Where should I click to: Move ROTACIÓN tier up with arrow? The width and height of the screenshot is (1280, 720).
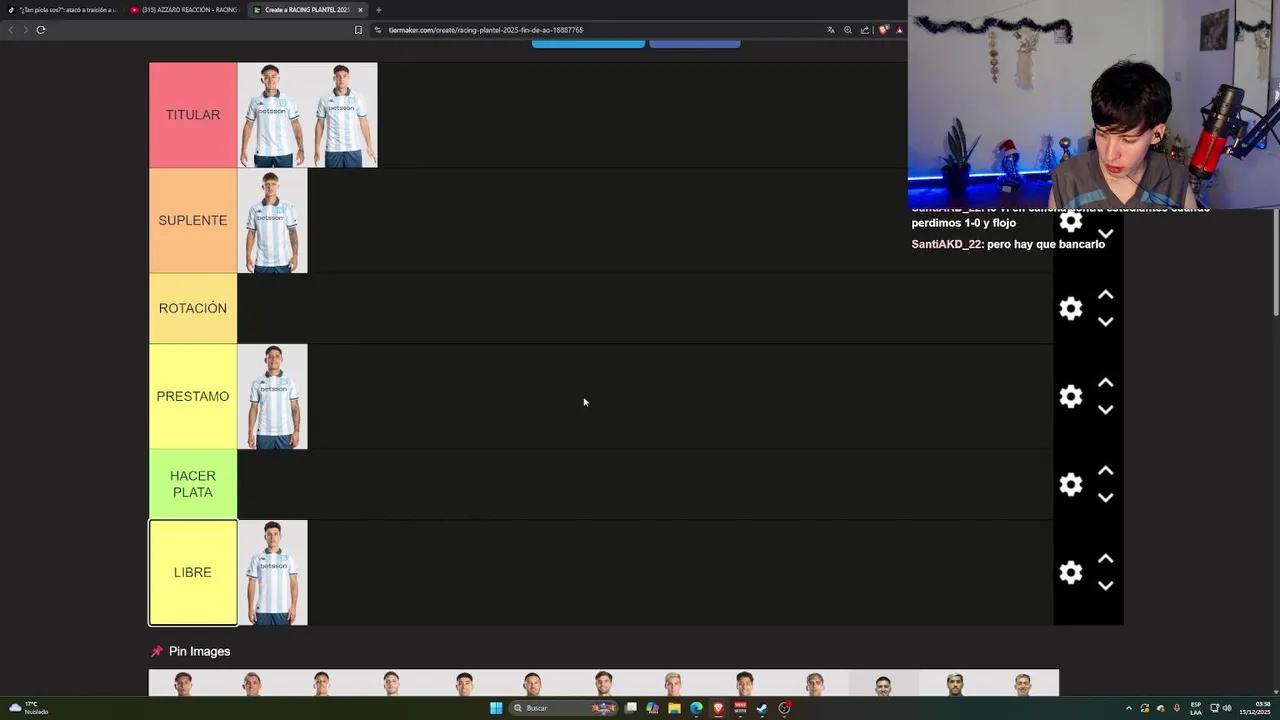[x=1105, y=295]
